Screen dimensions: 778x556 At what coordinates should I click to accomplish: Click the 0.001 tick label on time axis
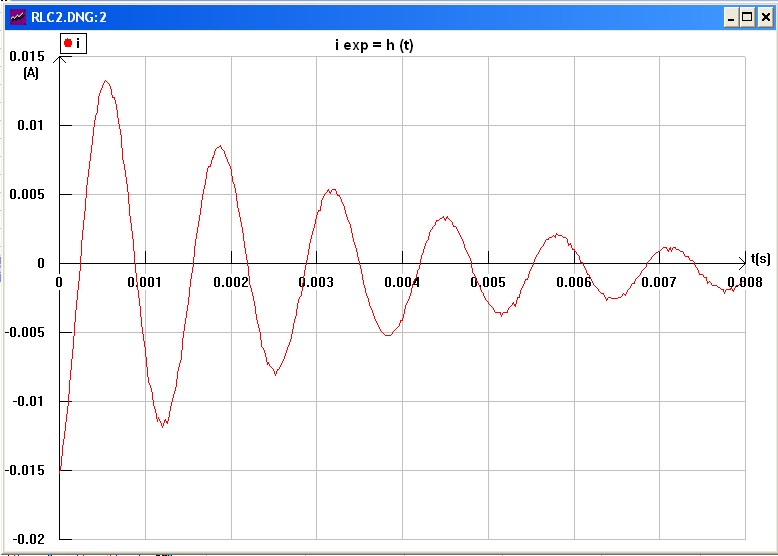click(144, 282)
